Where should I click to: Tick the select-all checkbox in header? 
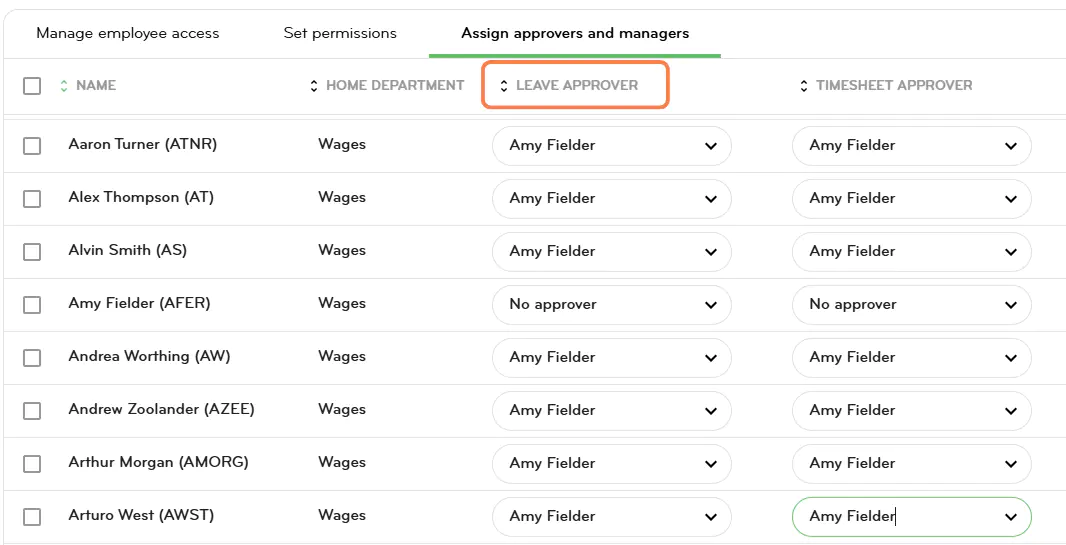click(x=32, y=86)
